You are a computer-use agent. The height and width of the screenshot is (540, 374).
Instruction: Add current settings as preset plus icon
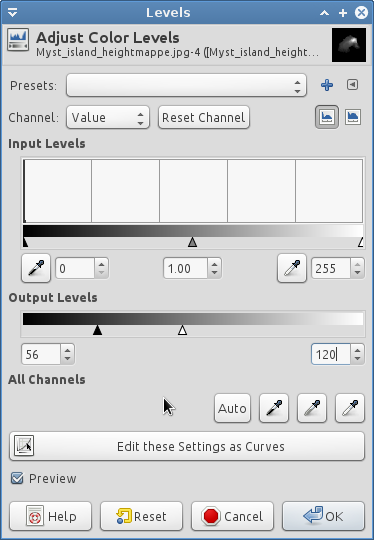pyautogui.click(x=327, y=85)
